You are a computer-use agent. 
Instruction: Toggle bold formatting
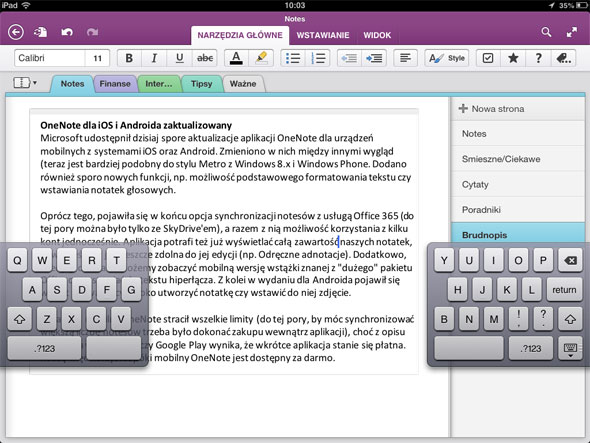[x=129, y=58]
